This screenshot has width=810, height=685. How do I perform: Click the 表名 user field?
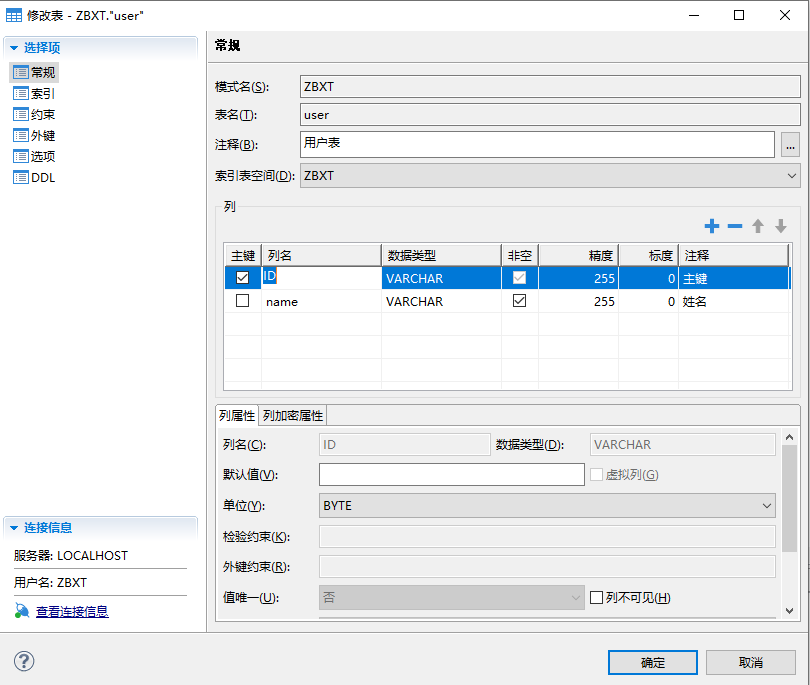click(x=550, y=115)
